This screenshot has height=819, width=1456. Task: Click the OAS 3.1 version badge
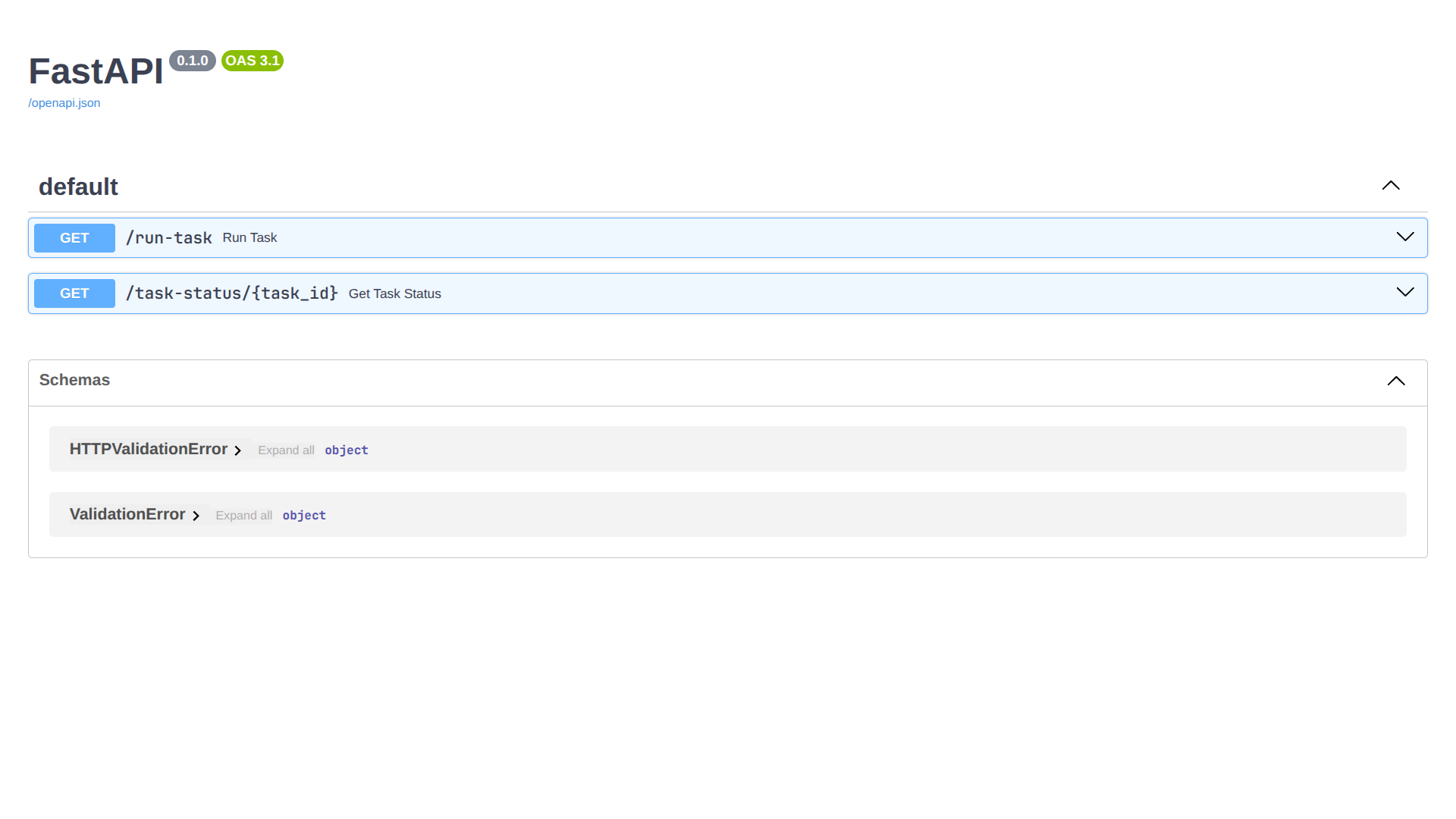click(252, 61)
